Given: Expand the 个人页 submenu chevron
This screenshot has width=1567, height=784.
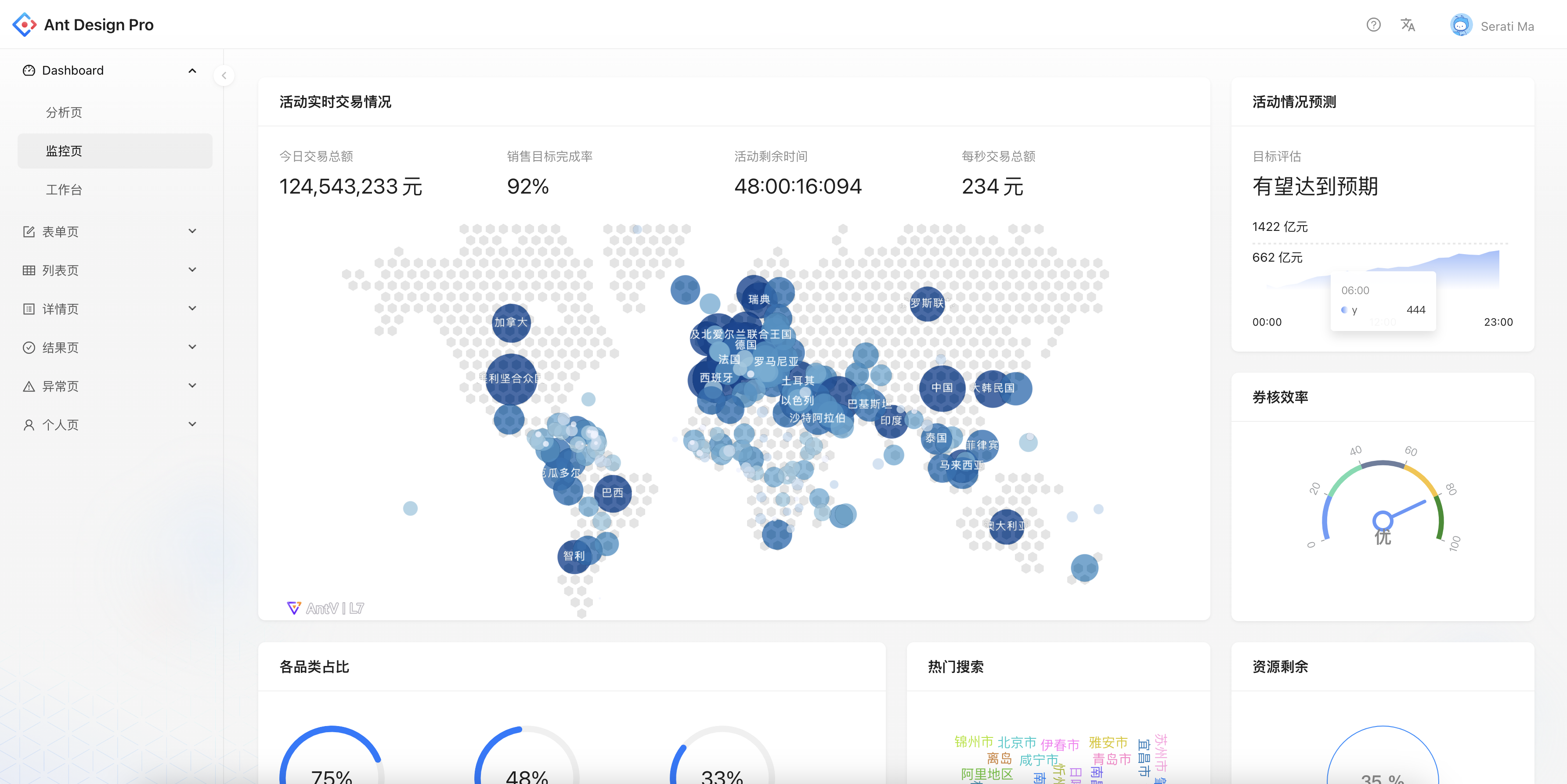Looking at the screenshot, I should (192, 424).
